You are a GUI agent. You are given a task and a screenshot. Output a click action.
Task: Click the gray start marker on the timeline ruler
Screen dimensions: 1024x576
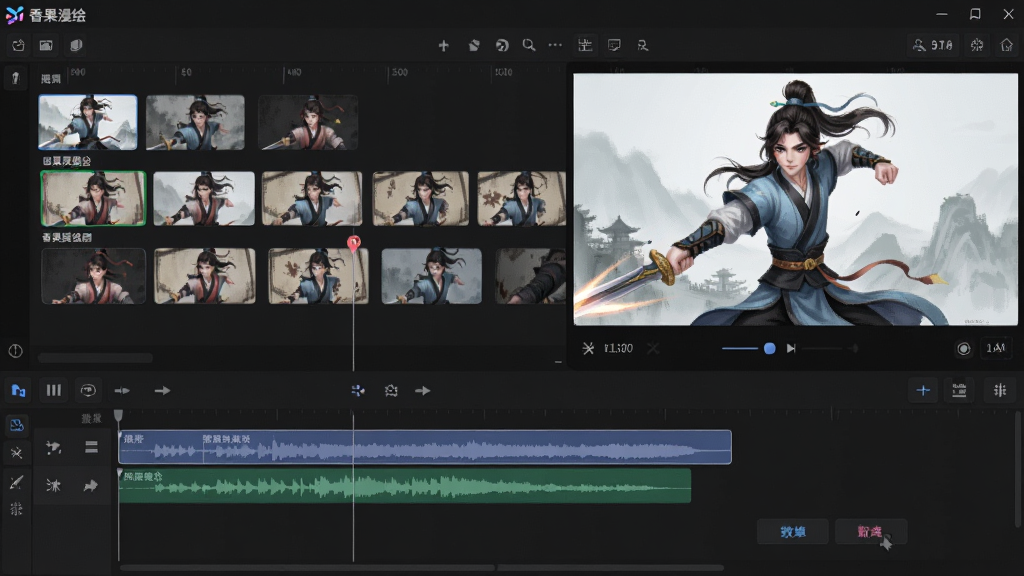click(x=118, y=415)
